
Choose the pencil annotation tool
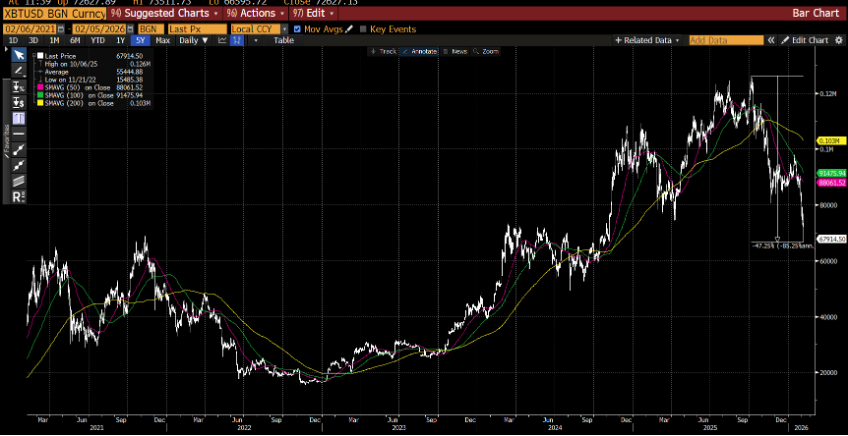(18, 72)
